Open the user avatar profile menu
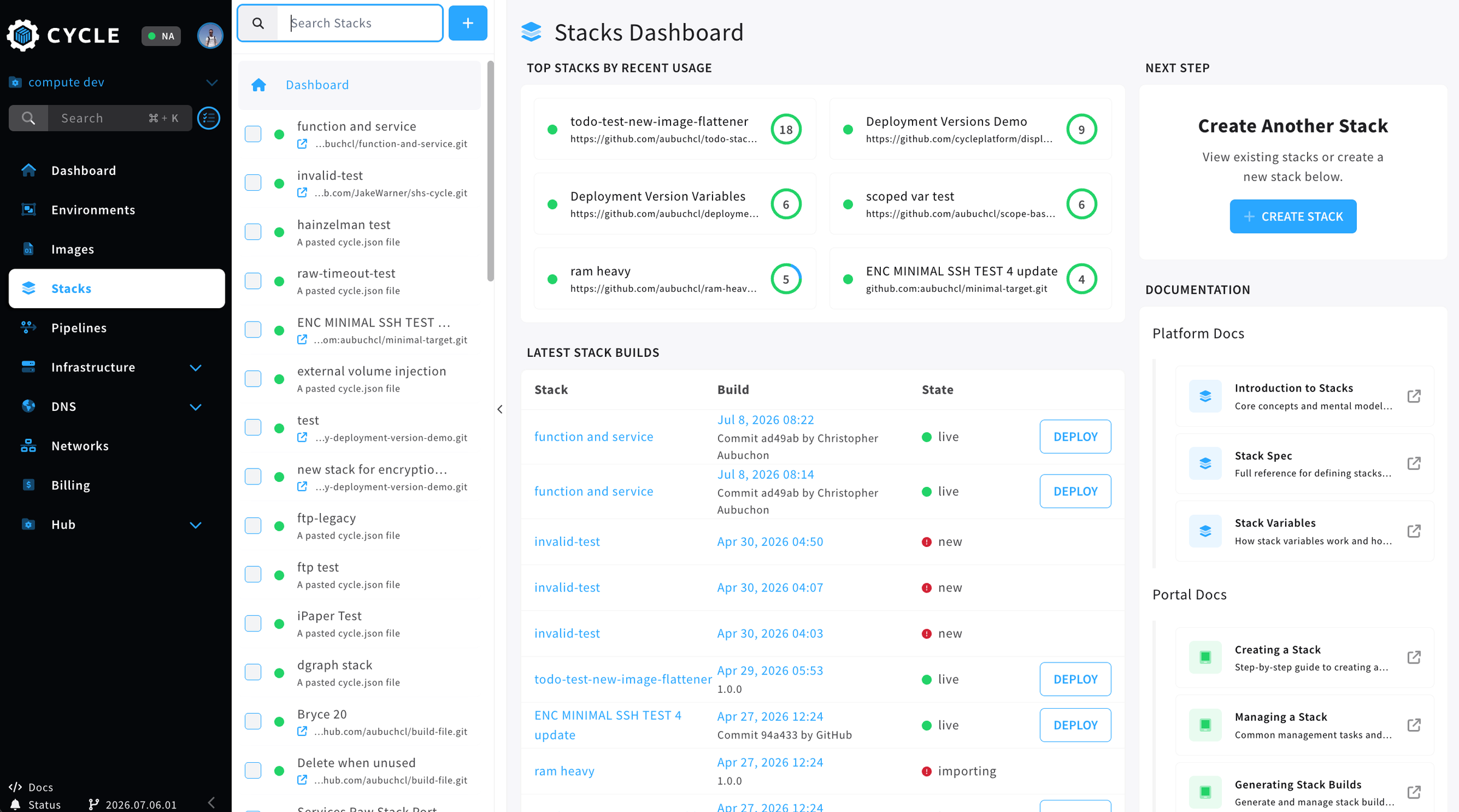This screenshot has width=1459, height=812. (210, 35)
